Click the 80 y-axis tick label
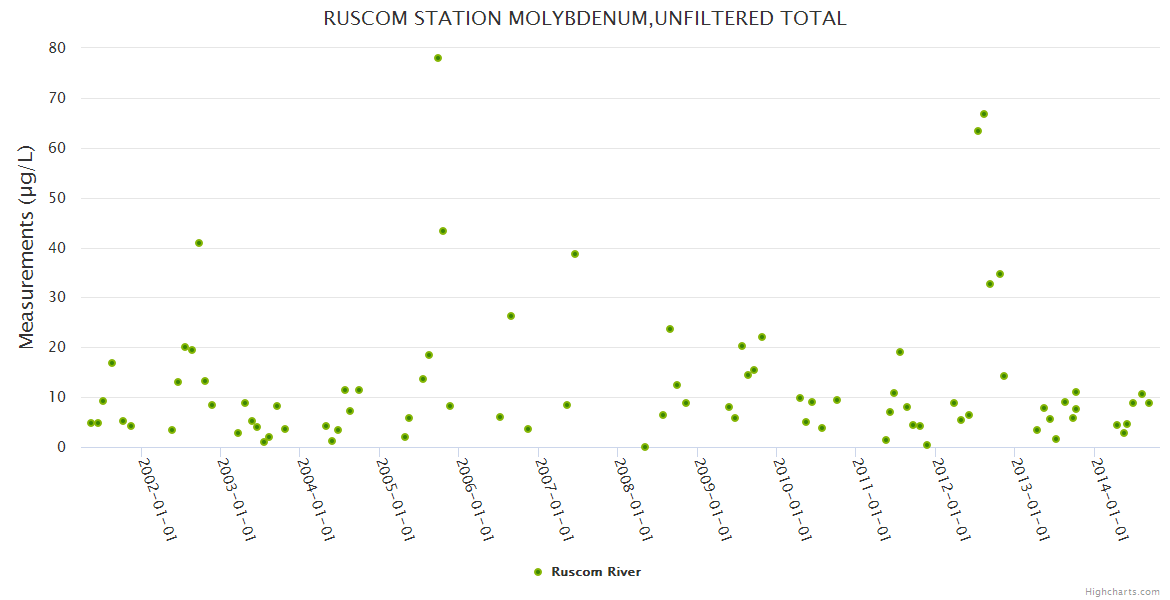This screenshot has width=1170, height=600. [x=56, y=48]
